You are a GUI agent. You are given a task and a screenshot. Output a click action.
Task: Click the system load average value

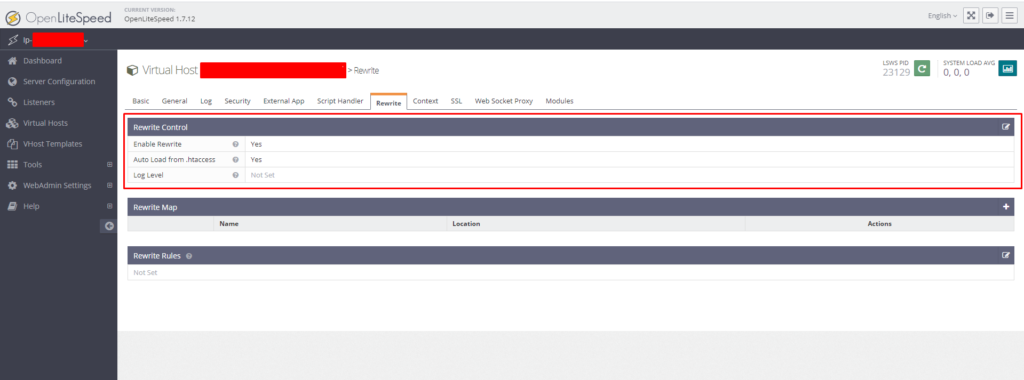(x=956, y=72)
